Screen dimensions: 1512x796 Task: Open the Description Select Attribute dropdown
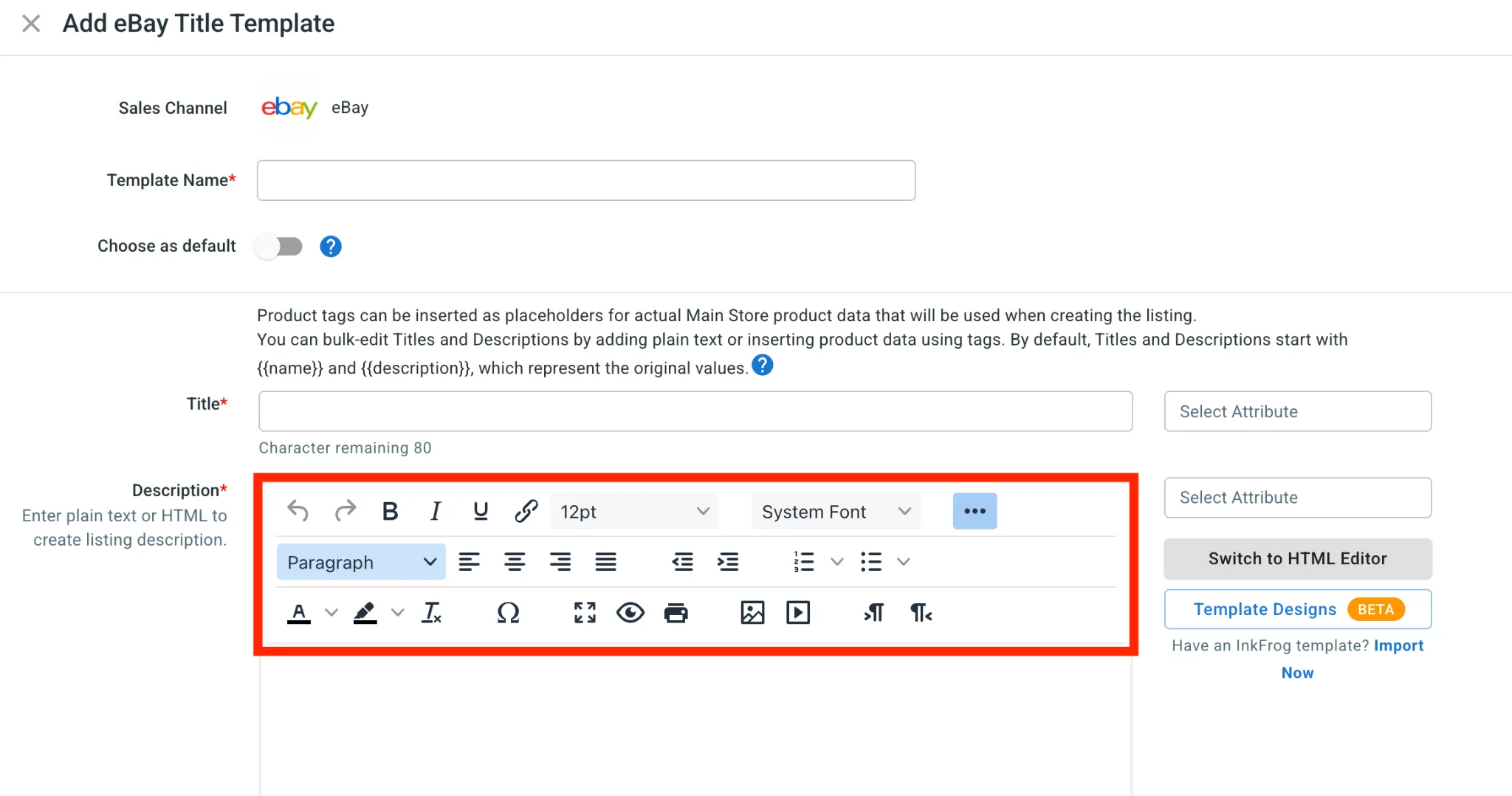point(1298,498)
